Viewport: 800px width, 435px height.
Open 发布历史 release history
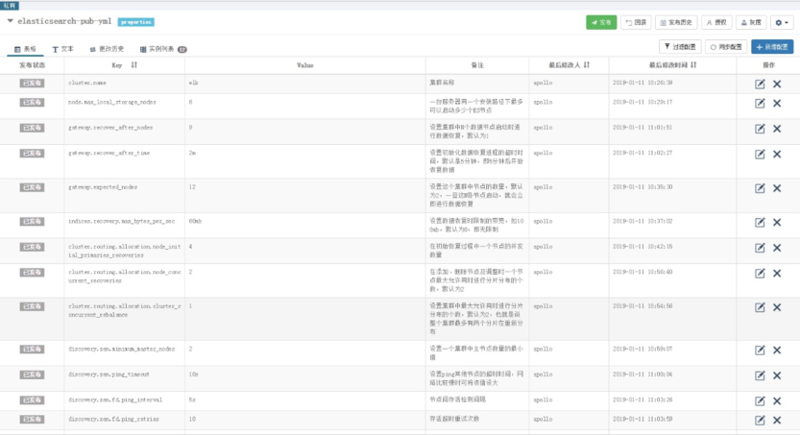tap(676, 22)
